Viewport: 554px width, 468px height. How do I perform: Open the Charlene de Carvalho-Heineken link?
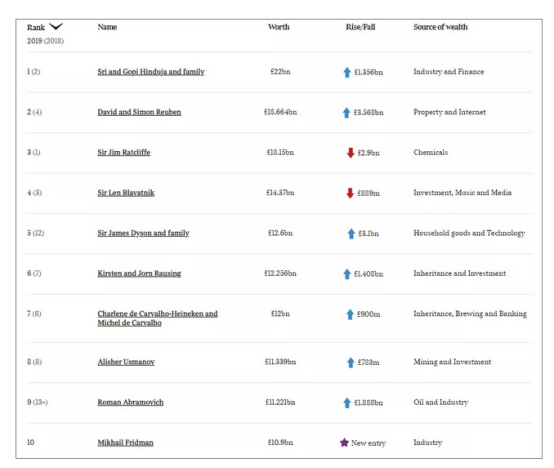point(157,318)
